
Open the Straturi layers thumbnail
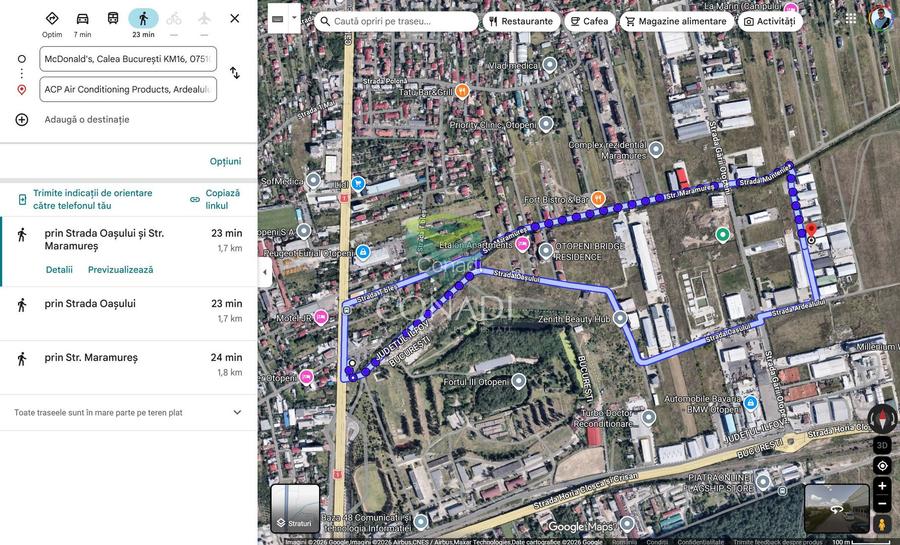(x=295, y=508)
